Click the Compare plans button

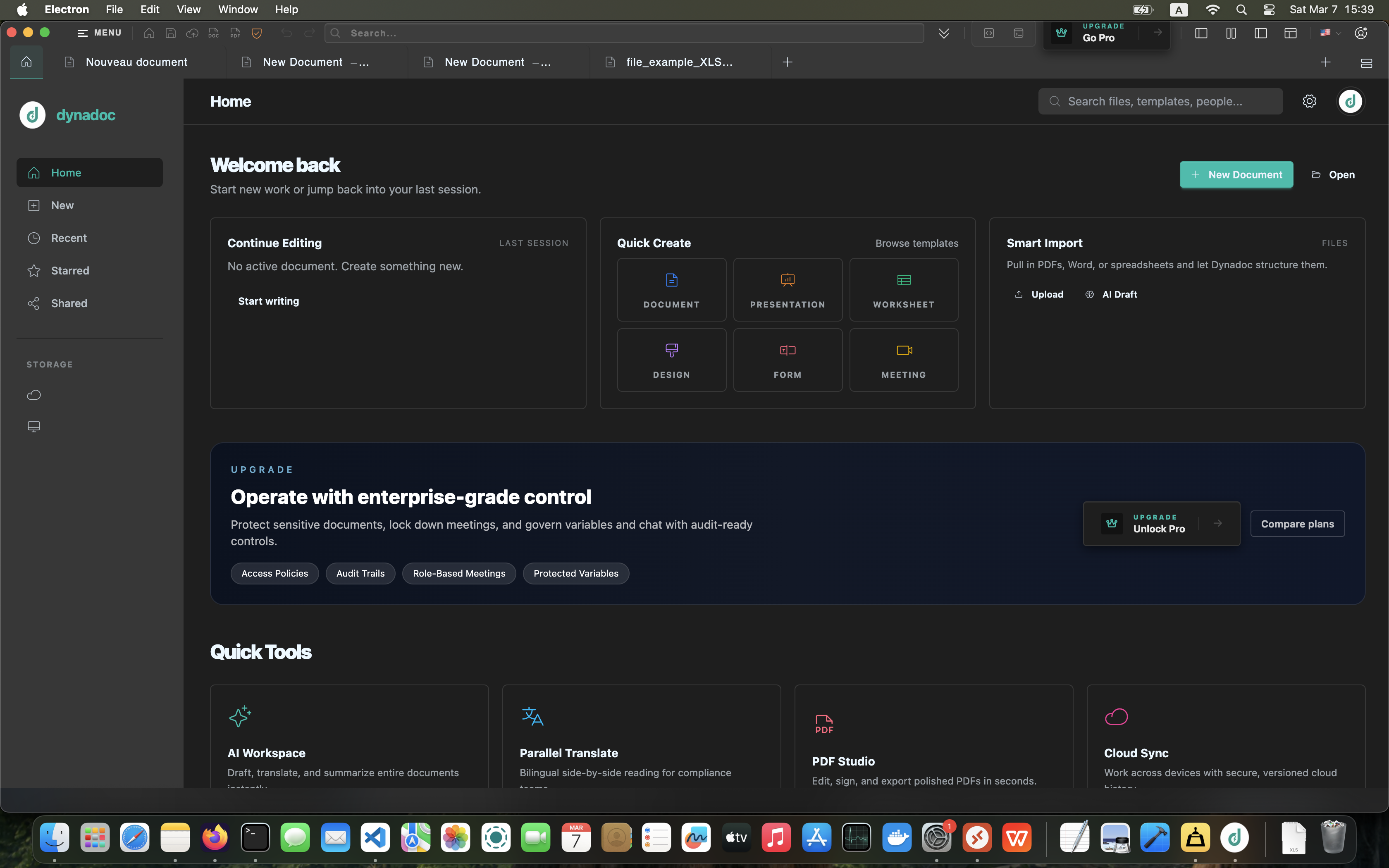click(1298, 523)
